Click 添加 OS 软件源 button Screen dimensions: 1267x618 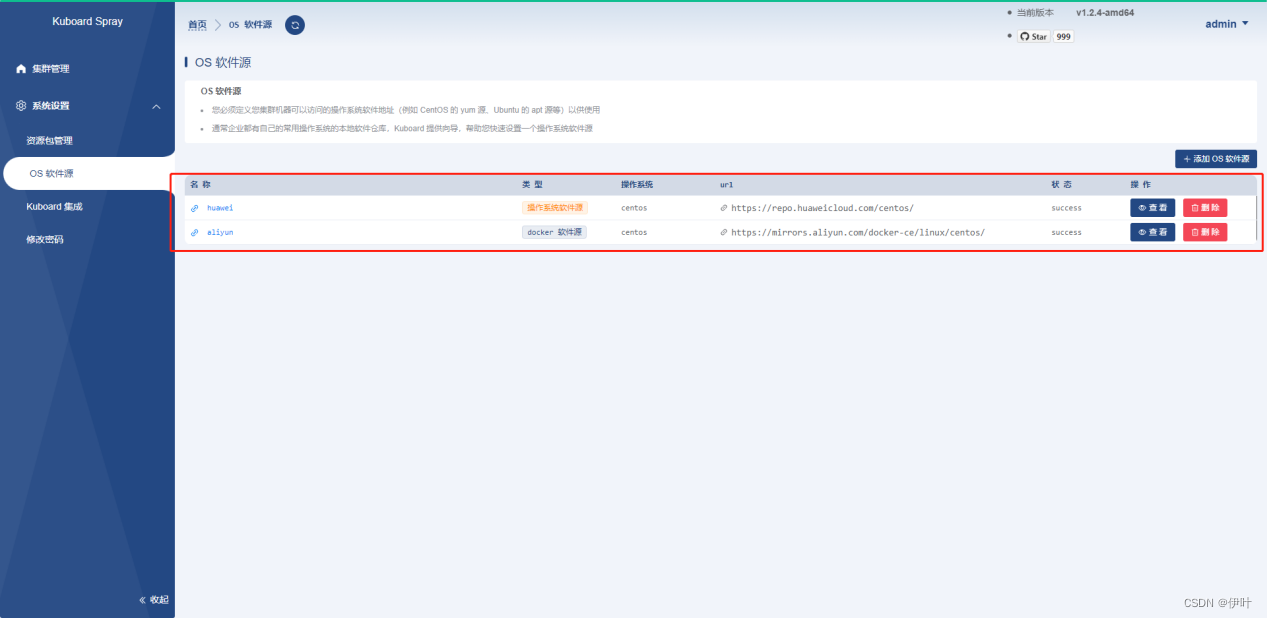tap(1216, 159)
